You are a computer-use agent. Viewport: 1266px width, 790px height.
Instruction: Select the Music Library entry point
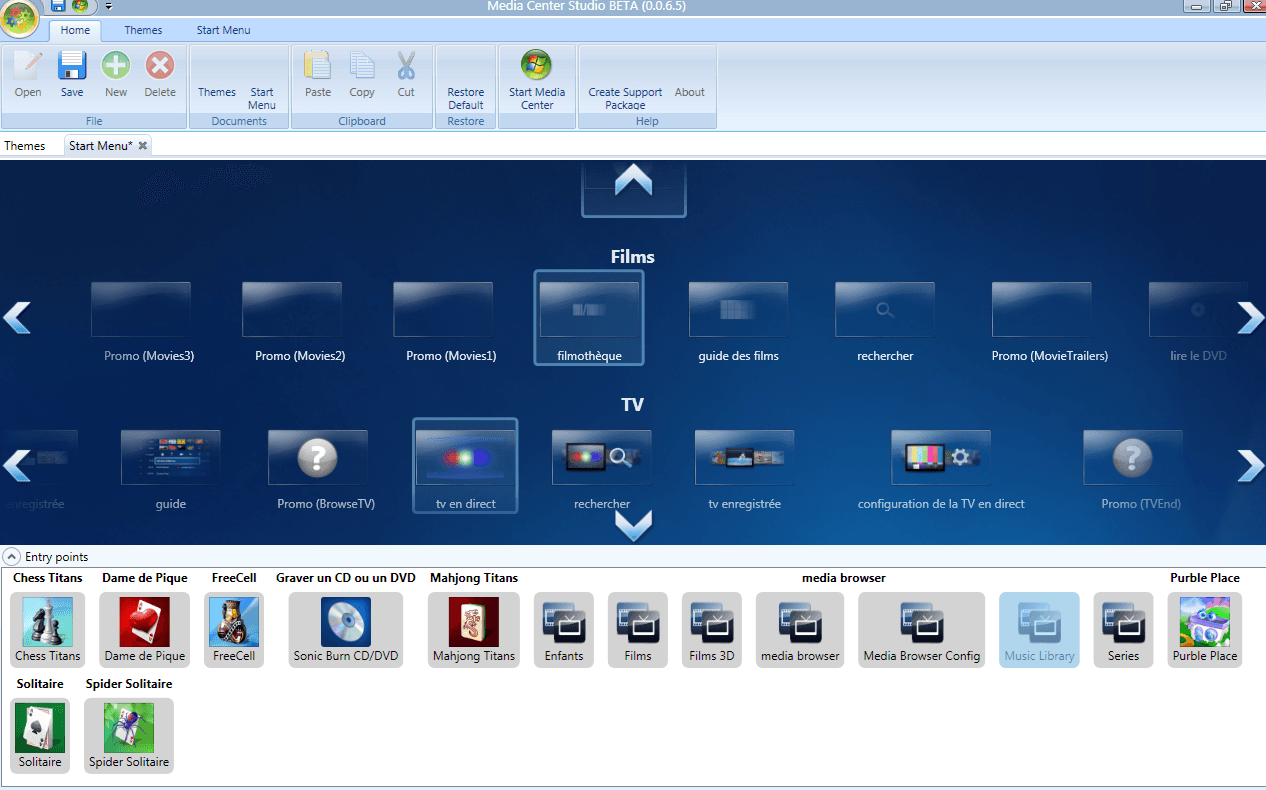click(x=1040, y=630)
